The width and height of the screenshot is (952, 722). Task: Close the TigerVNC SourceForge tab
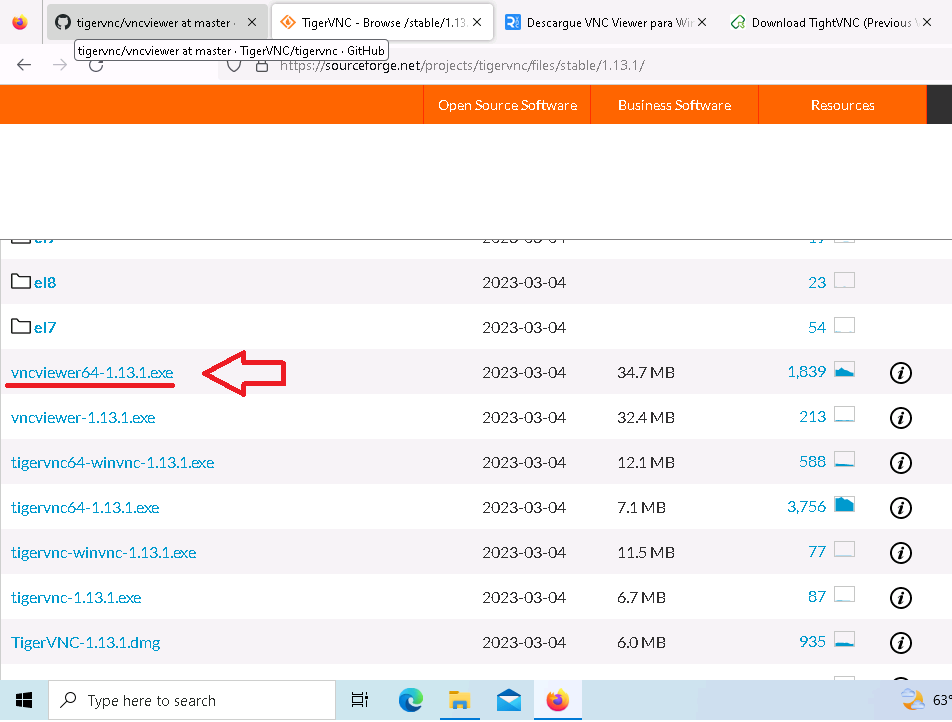coord(477,22)
